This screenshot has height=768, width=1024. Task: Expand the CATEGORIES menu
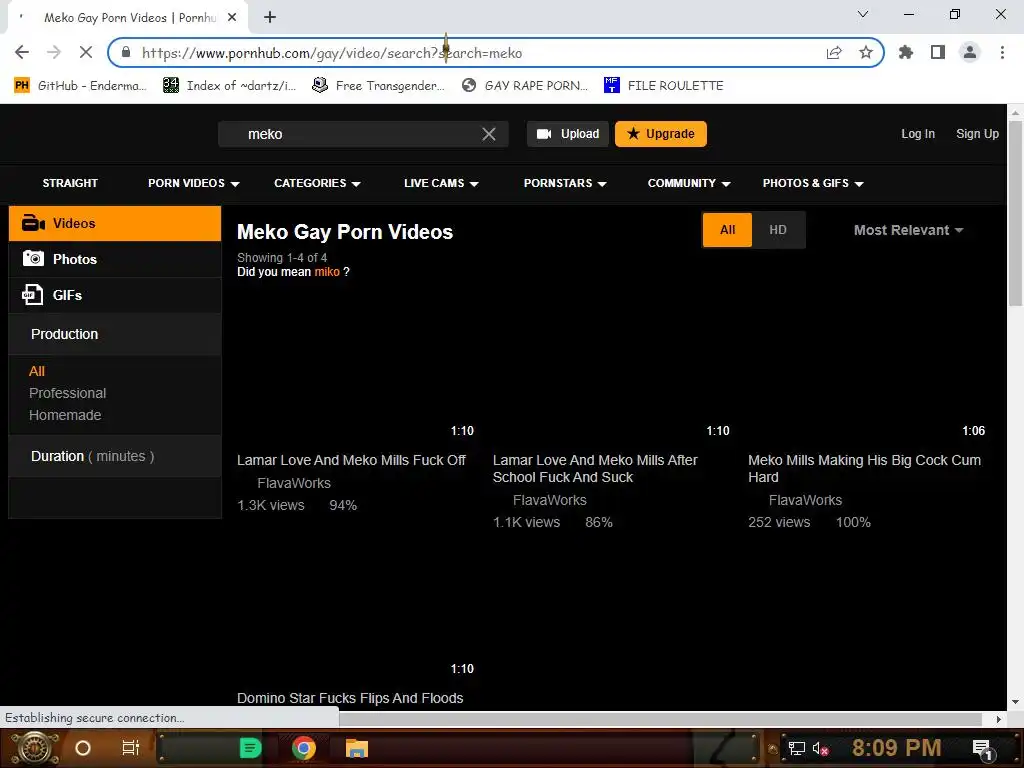click(x=317, y=184)
